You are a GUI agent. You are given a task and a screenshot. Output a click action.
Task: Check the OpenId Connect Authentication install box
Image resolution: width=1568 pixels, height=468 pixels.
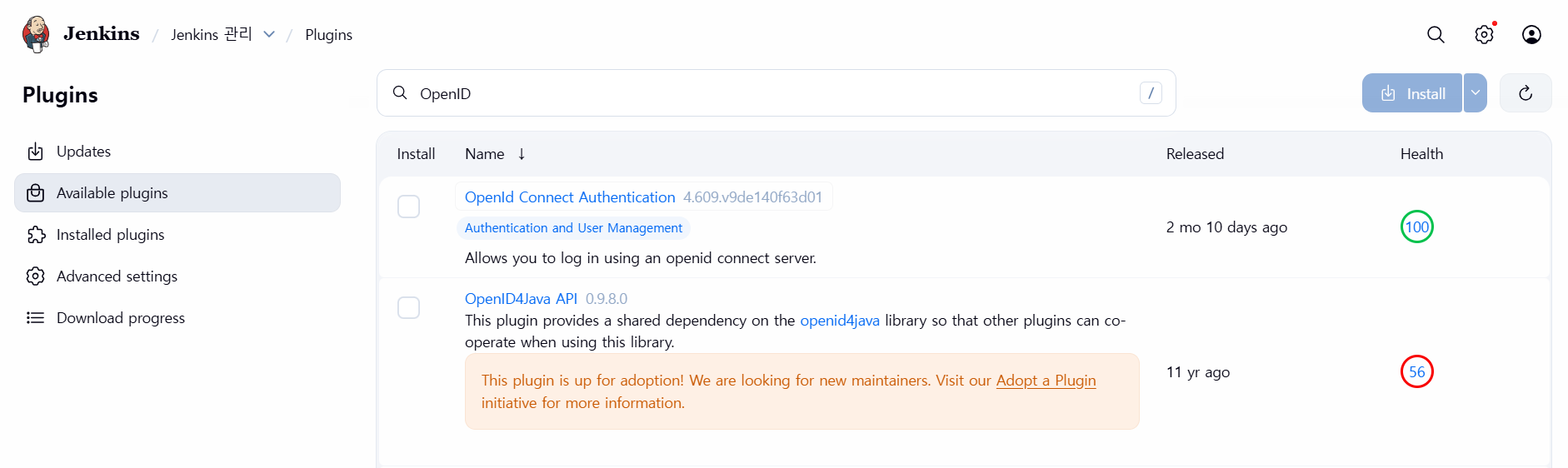pos(408,207)
